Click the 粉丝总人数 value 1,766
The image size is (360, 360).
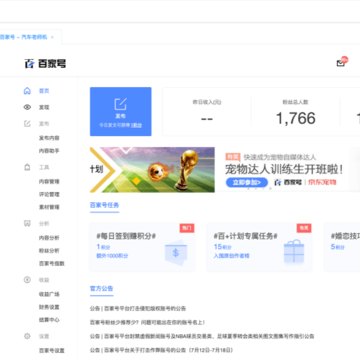296,118
